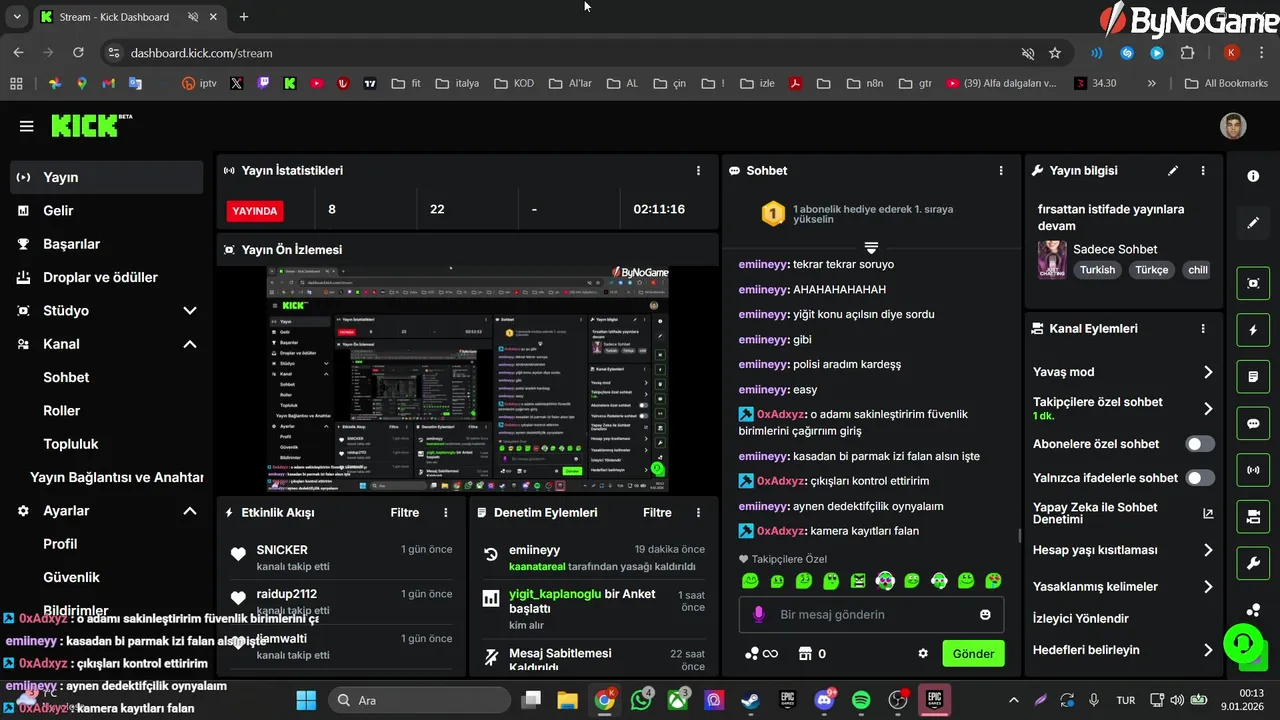Open Spotify from the Windows taskbar
This screenshot has height=720, width=1280.
pos(861,700)
